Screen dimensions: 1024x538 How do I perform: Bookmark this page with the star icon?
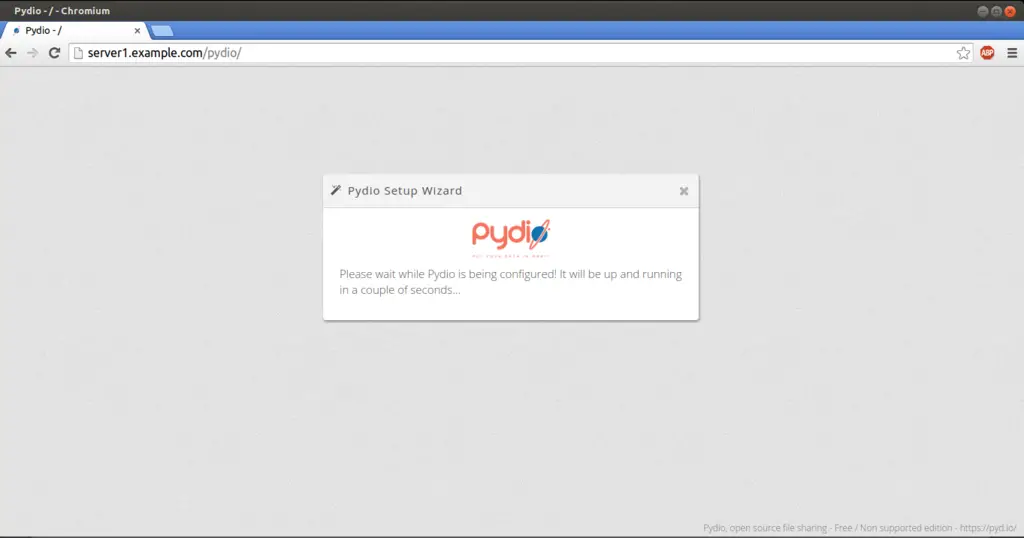pyautogui.click(x=963, y=53)
